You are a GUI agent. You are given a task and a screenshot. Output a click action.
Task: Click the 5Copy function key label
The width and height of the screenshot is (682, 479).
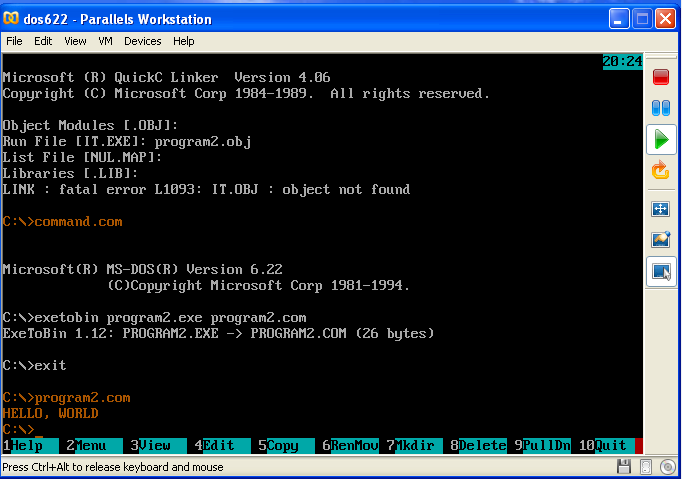[x=286, y=446]
